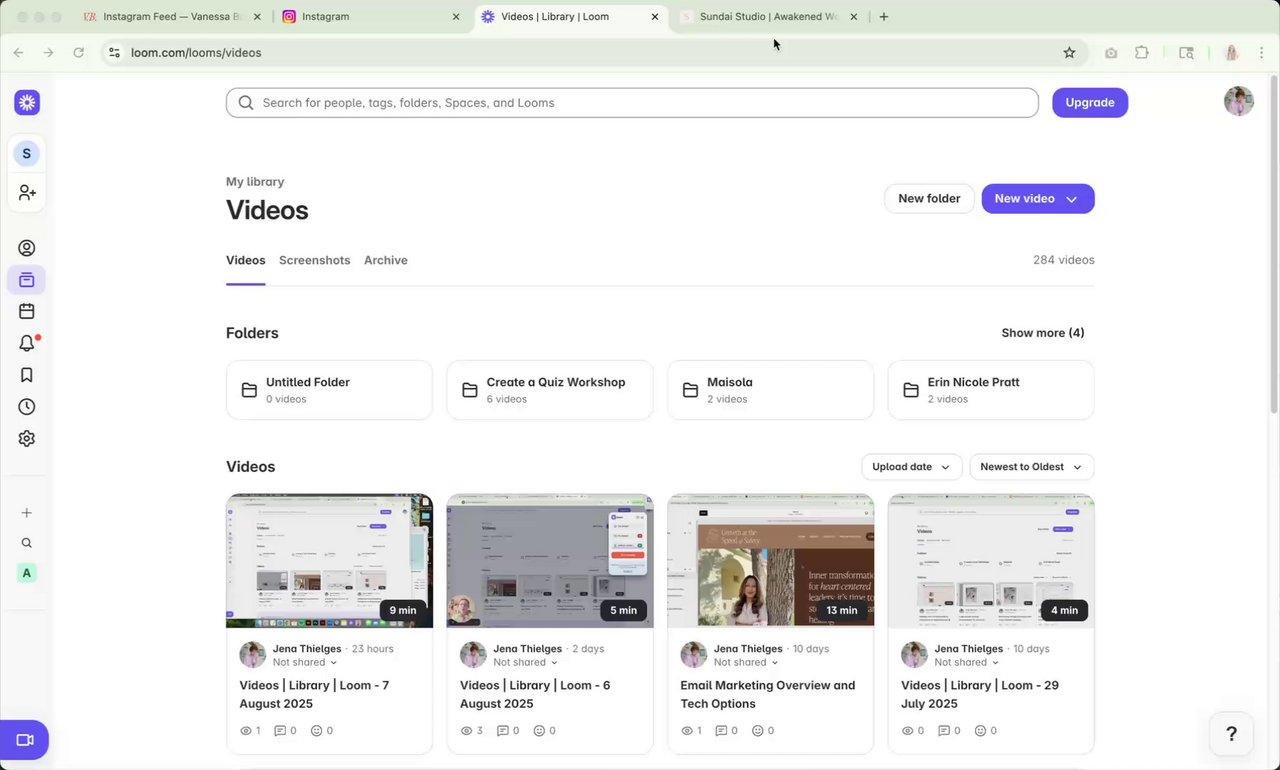The width and height of the screenshot is (1280, 770).
Task: Click the 284 videos count text
Action: pos(1064,260)
